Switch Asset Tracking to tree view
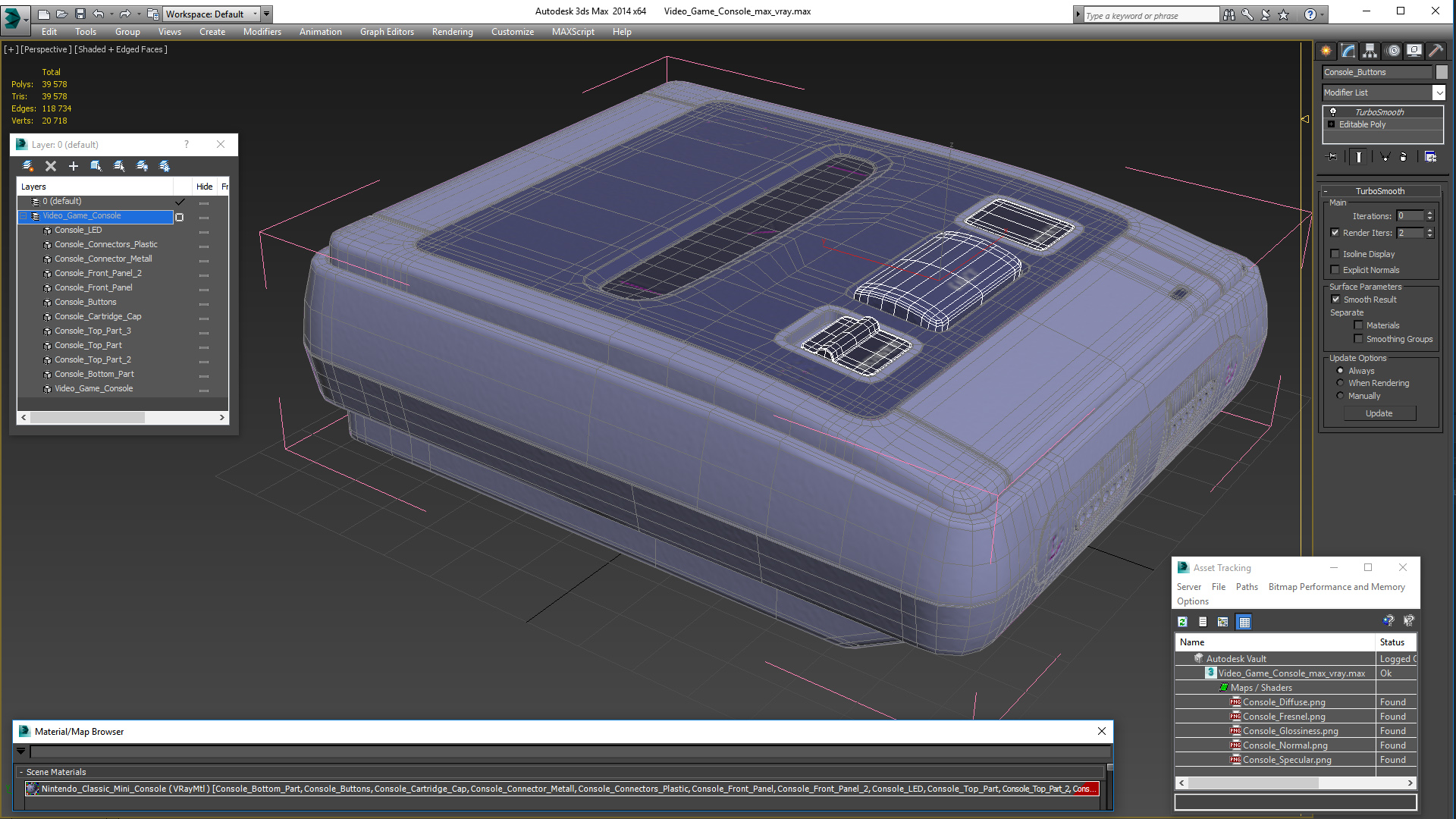1456x819 pixels. point(1223,622)
